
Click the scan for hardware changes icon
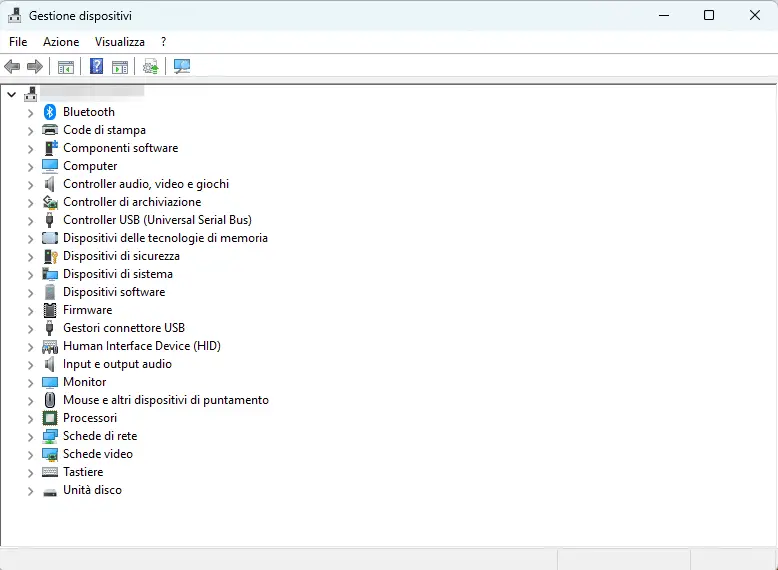point(181,67)
